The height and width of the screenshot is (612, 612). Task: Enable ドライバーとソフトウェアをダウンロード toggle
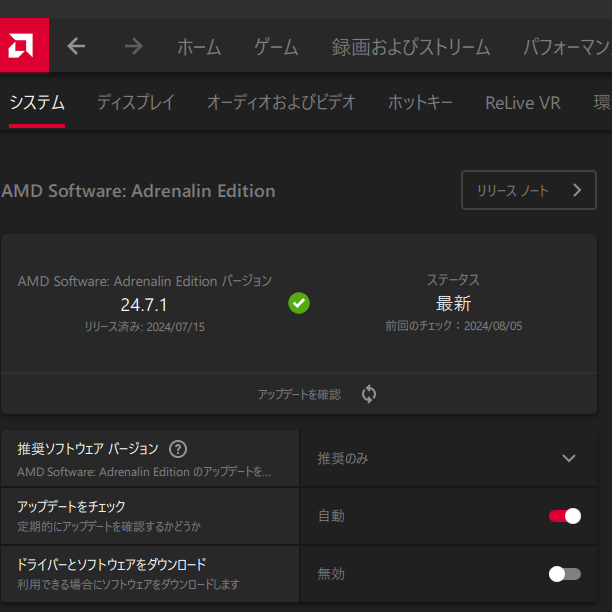click(x=565, y=574)
